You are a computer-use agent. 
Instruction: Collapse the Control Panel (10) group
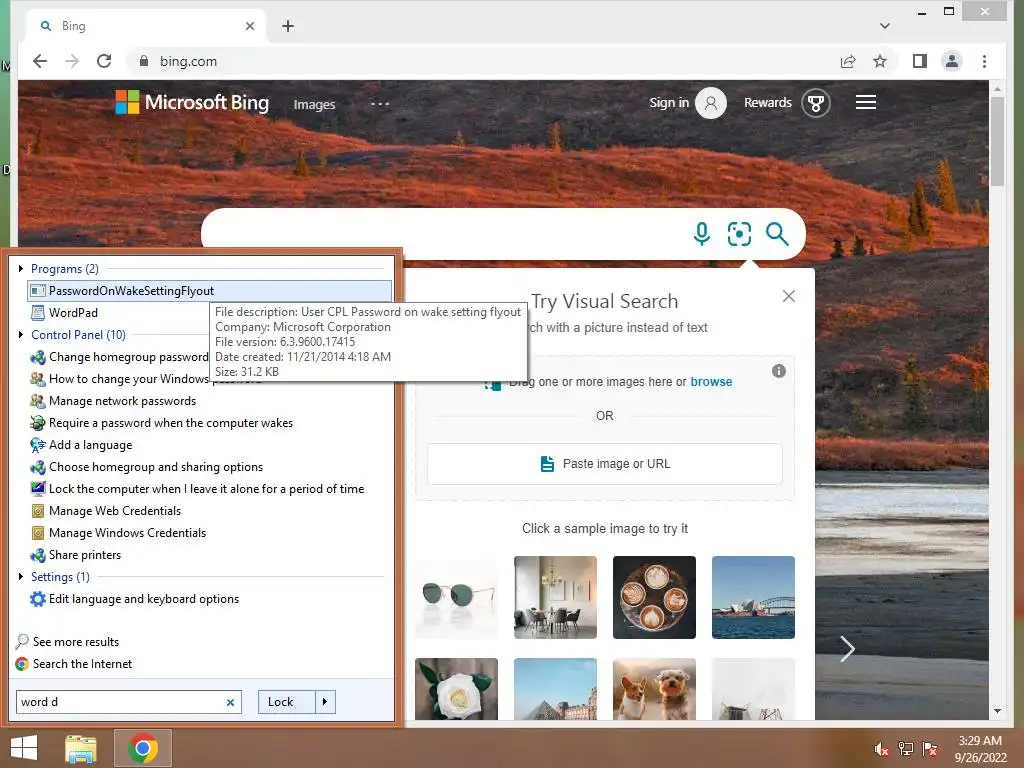pyautogui.click(x=21, y=334)
